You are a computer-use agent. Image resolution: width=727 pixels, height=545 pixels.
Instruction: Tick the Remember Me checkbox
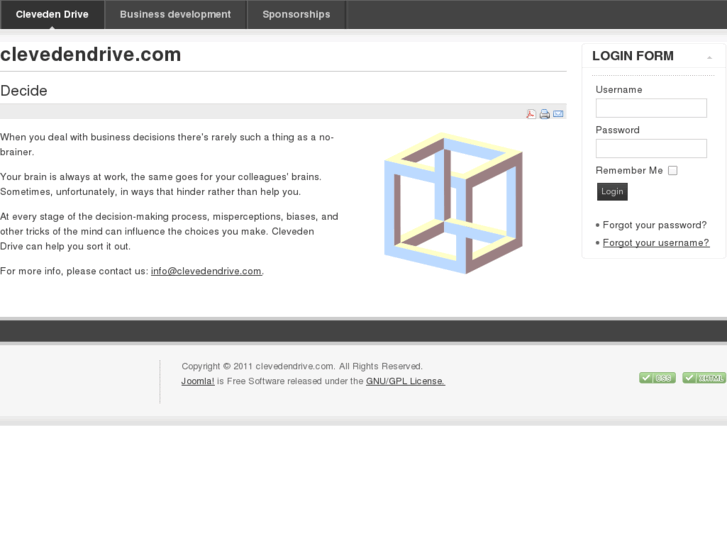point(673,171)
